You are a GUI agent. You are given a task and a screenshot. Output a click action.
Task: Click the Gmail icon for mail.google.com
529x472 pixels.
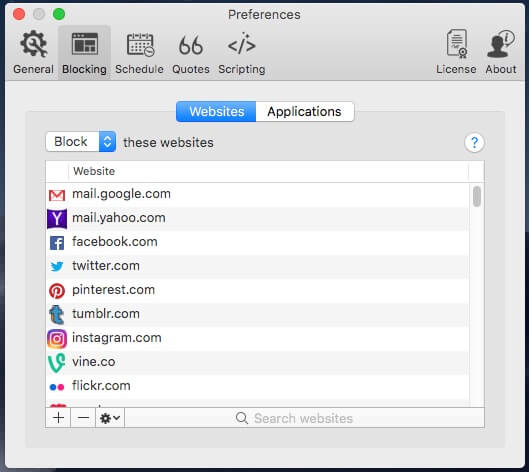pos(57,195)
